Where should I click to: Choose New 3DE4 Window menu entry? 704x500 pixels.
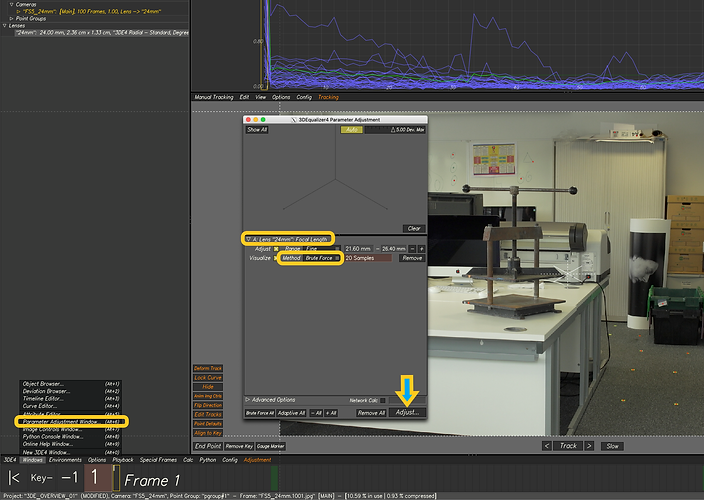point(70,452)
